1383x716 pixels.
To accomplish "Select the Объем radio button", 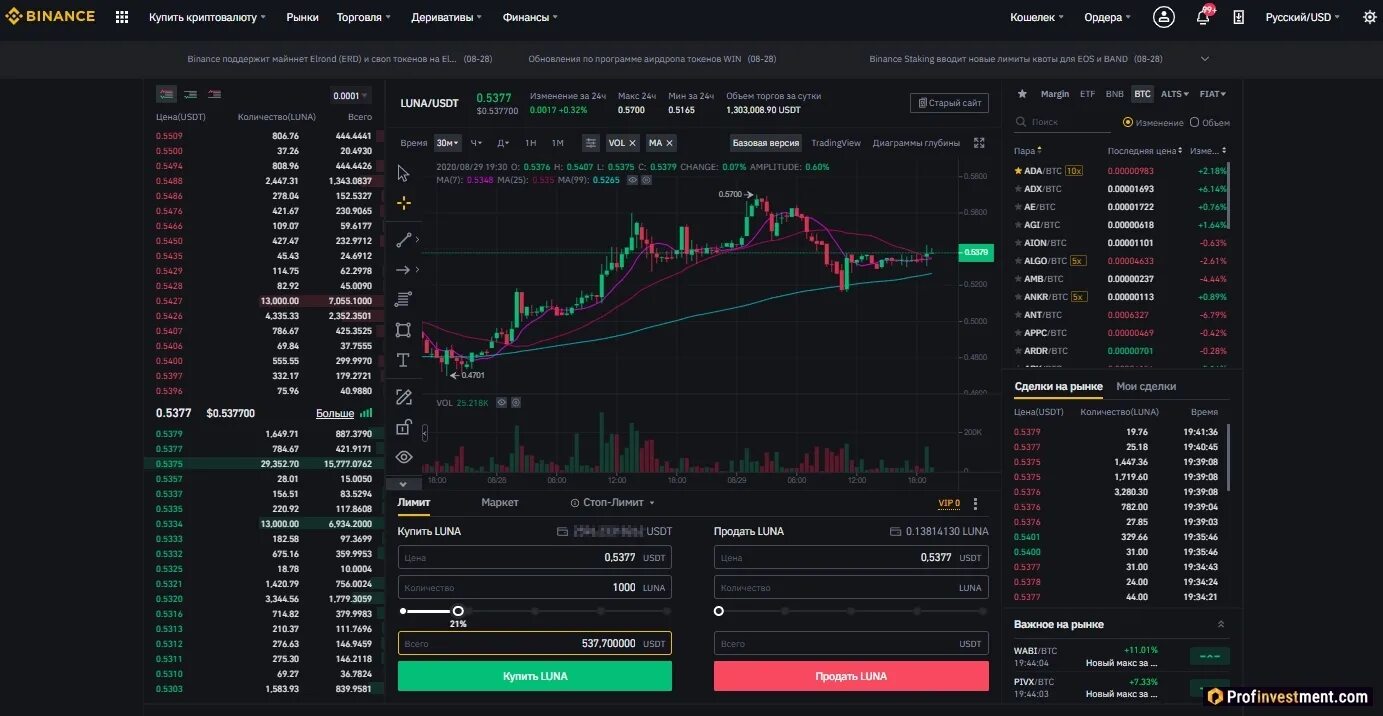I will point(1194,122).
